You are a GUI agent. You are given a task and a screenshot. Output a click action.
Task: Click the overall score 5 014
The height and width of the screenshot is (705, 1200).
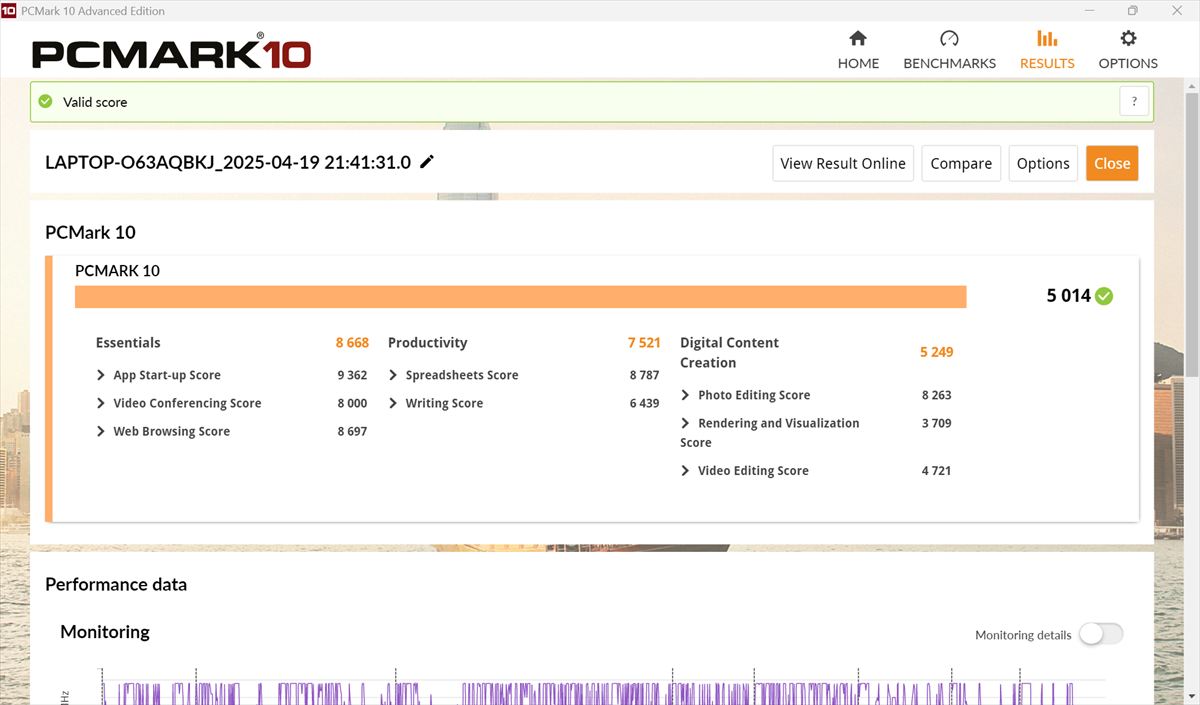point(1068,296)
